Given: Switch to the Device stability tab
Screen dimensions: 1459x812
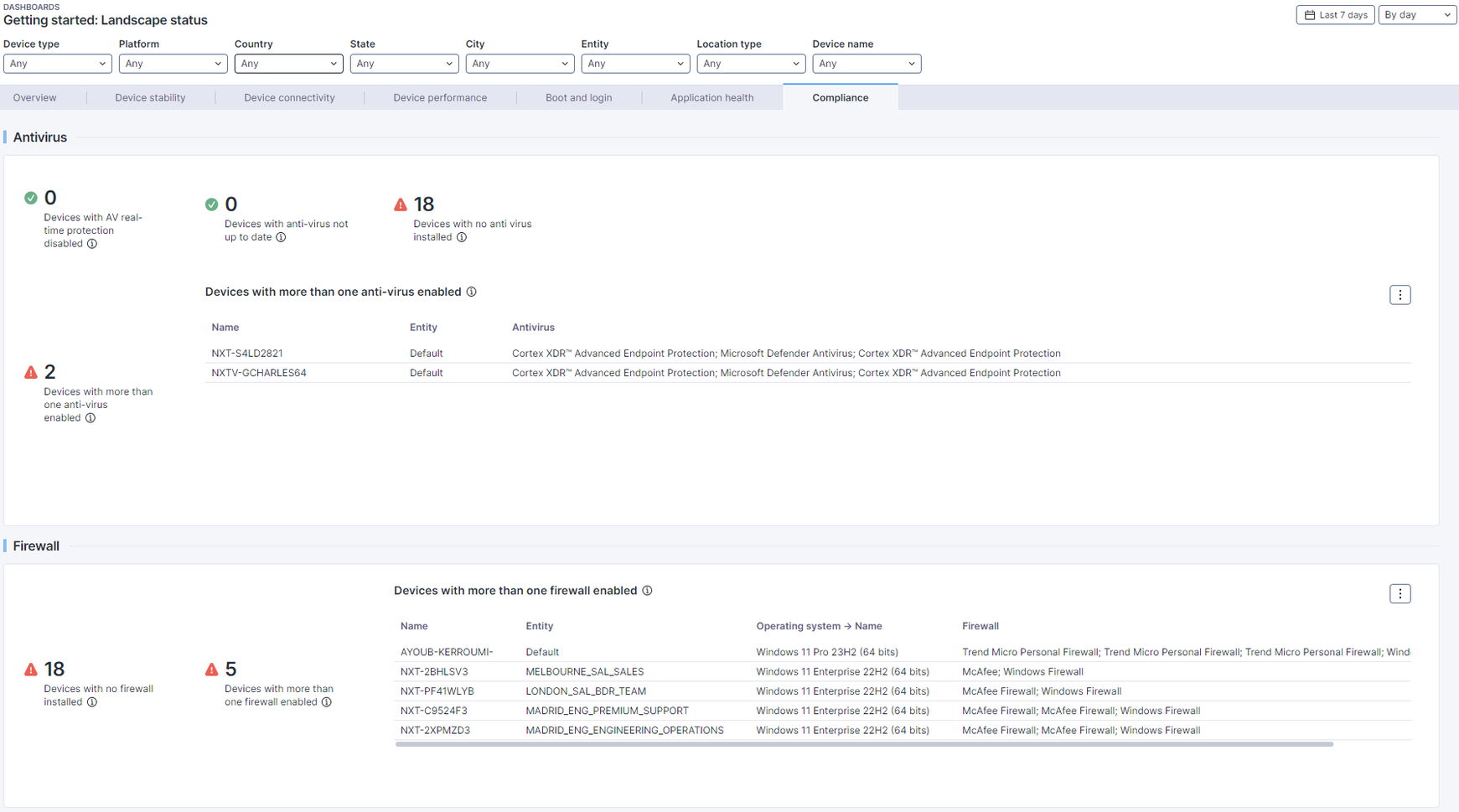Looking at the screenshot, I should click(150, 98).
